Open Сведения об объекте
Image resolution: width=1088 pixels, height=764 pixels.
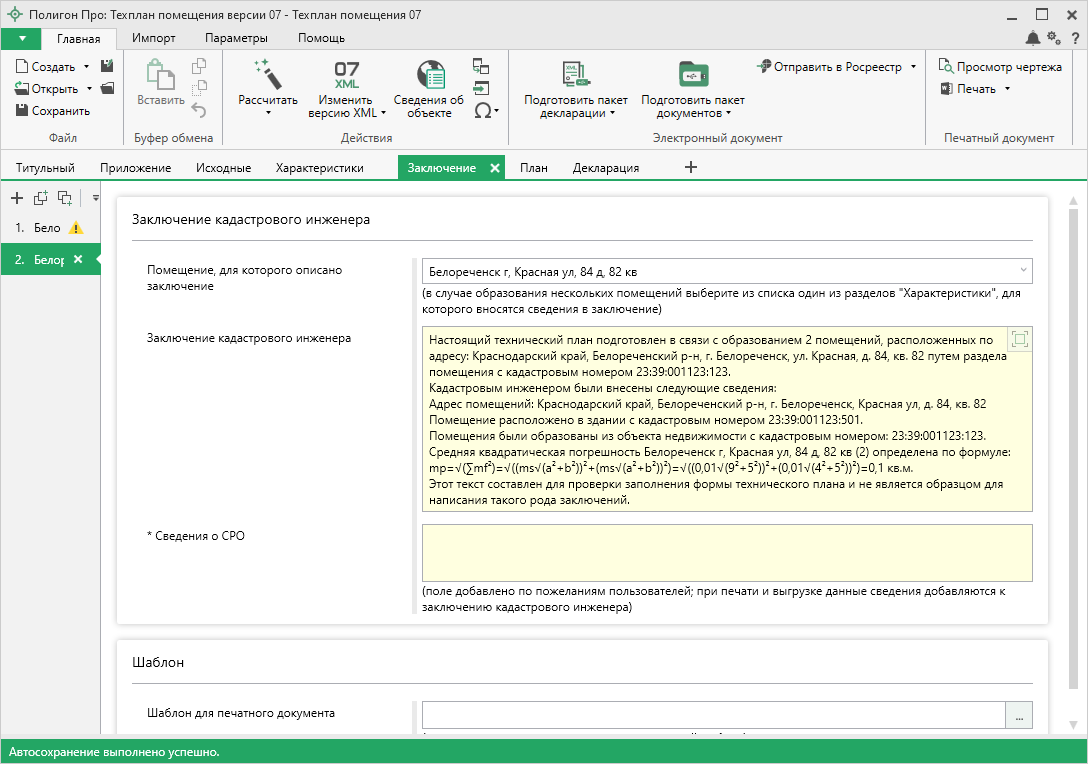[429, 75]
